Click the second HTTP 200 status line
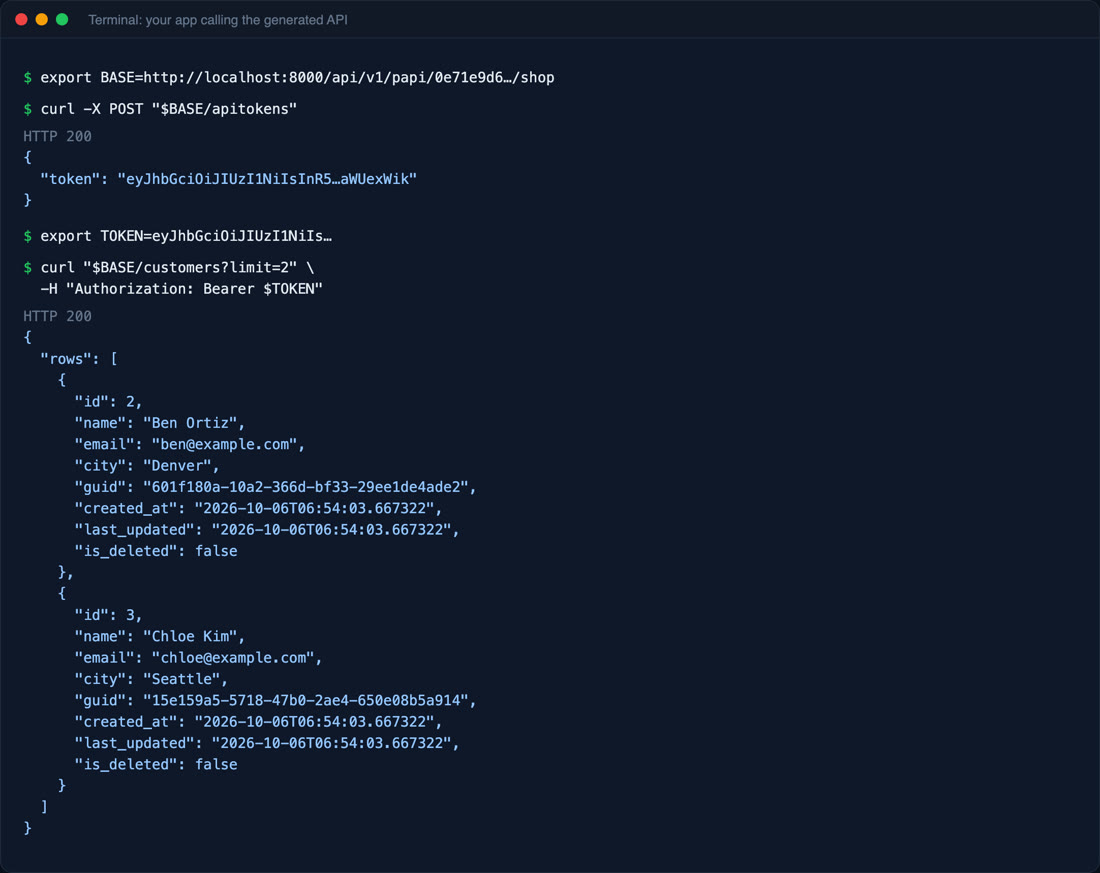The image size is (1100, 873). click(58, 316)
